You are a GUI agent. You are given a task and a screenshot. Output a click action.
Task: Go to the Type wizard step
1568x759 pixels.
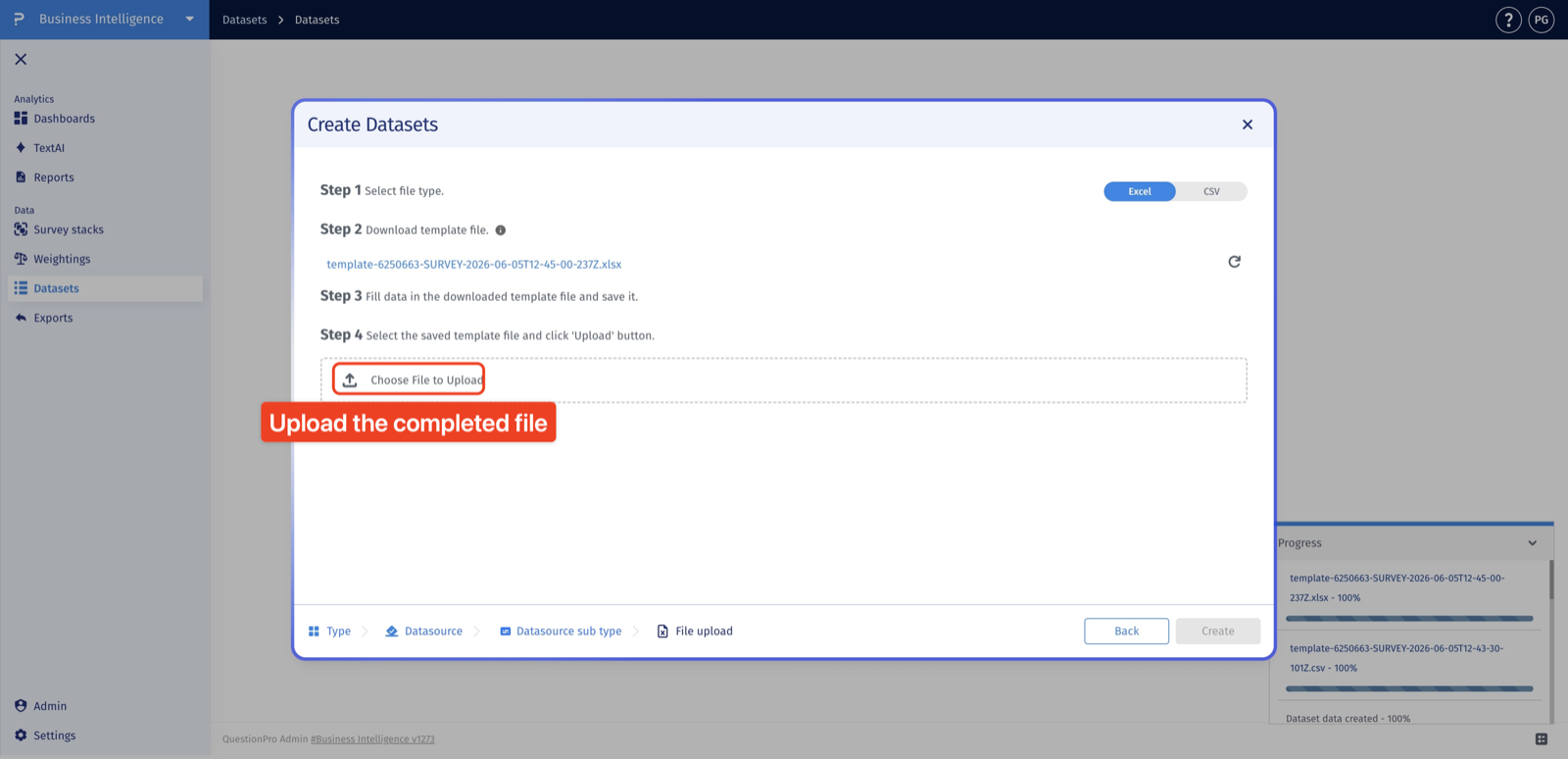pos(329,632)
